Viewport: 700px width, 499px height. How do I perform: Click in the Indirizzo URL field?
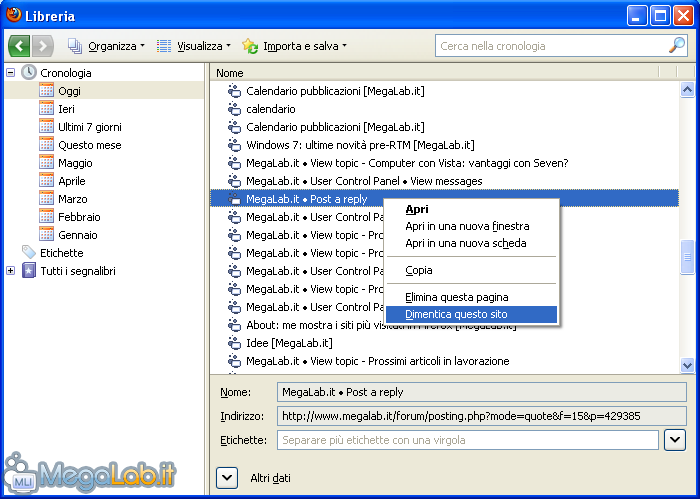(482, 416)
